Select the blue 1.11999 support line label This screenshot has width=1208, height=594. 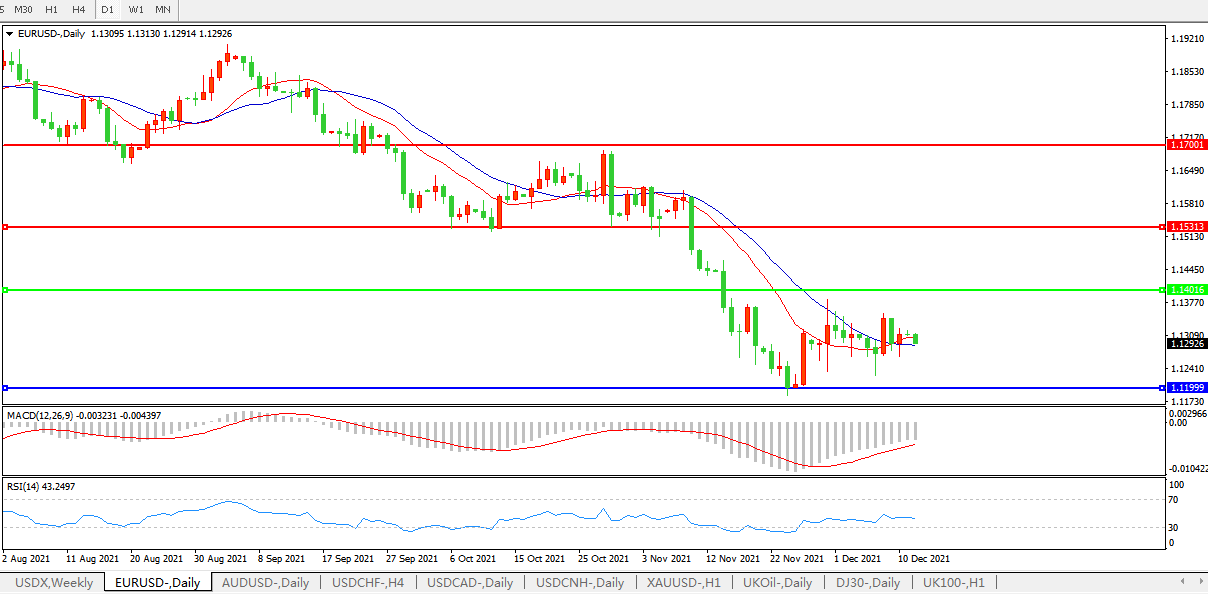tap(1187, 387)
